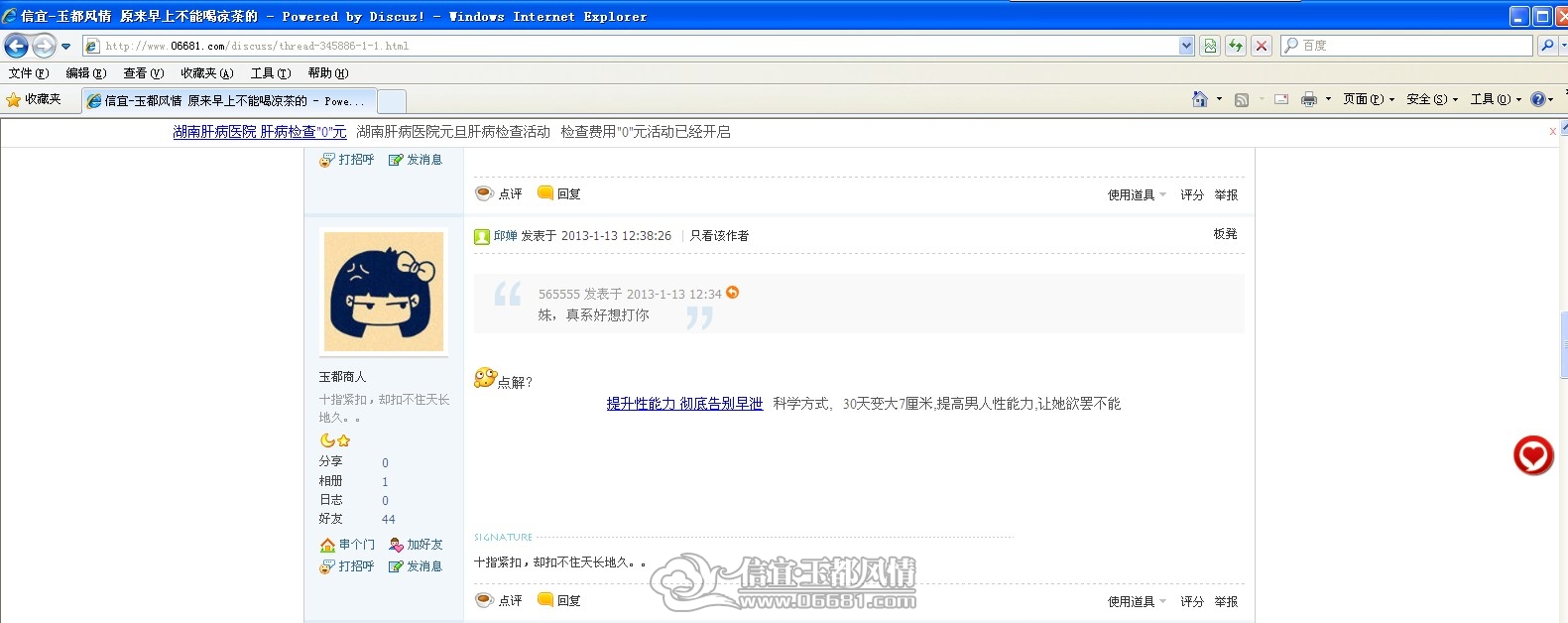Click the Home icon in command bar
The image size is (1568, 623).
pos(1199,99)
